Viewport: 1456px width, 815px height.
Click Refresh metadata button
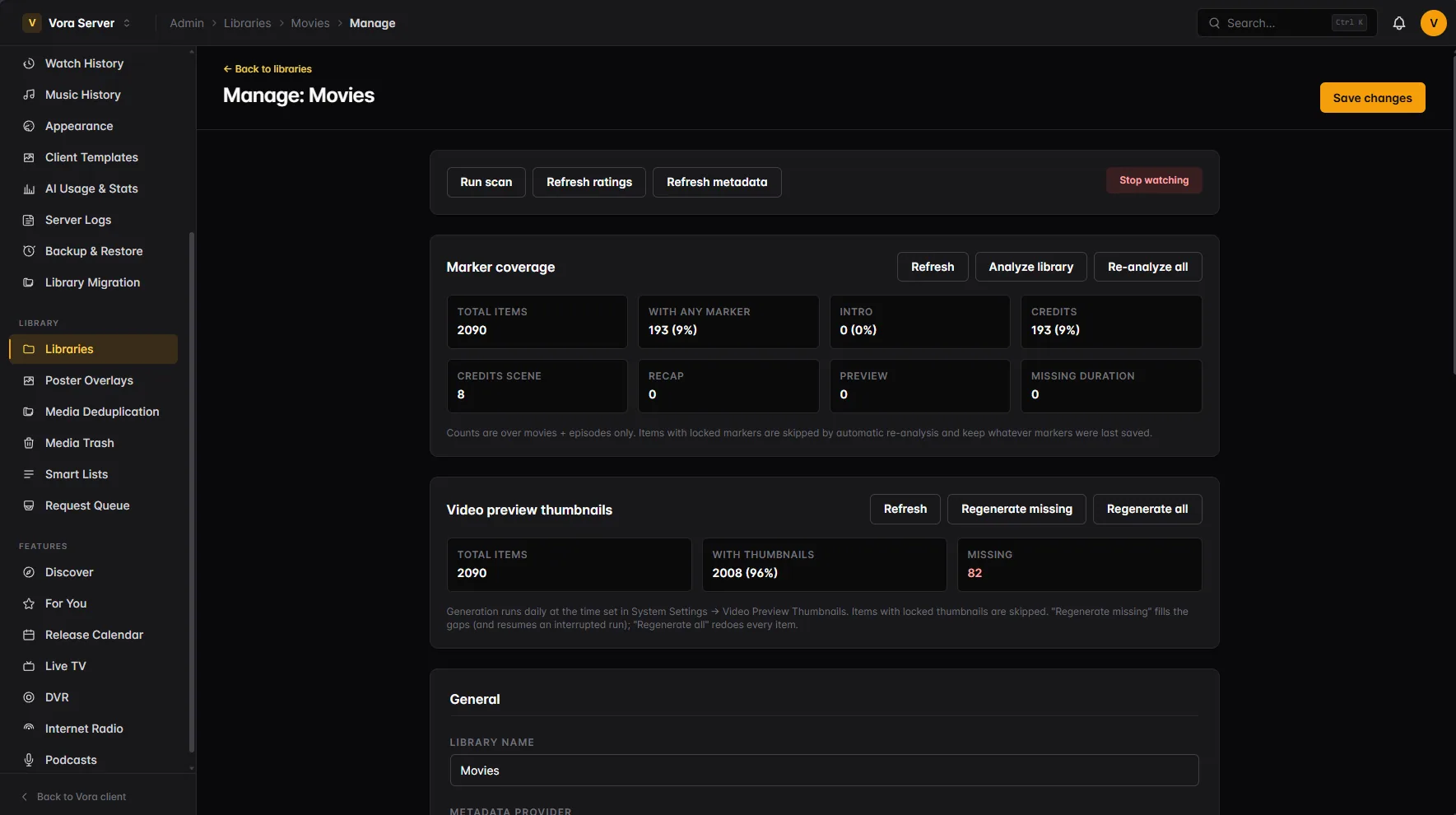717,182
